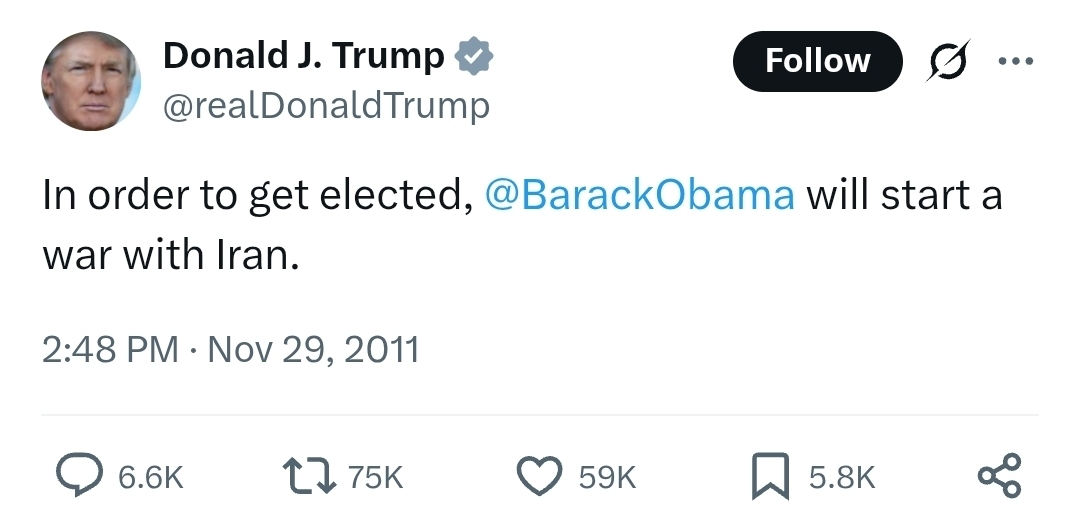Viewport: 1079px width, 520px height.
Task: Open the Donald J. Trump display name link
Action: [x=303, y=56]
